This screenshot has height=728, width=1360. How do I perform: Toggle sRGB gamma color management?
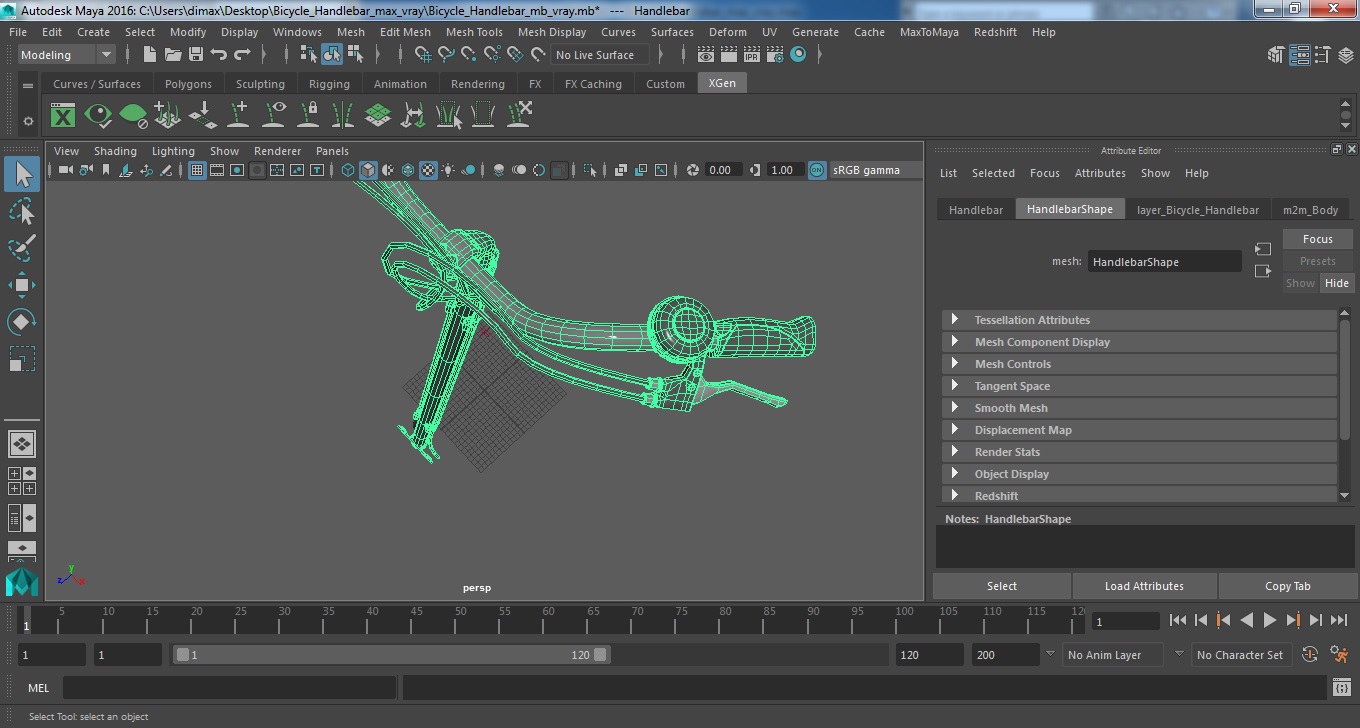817,170
